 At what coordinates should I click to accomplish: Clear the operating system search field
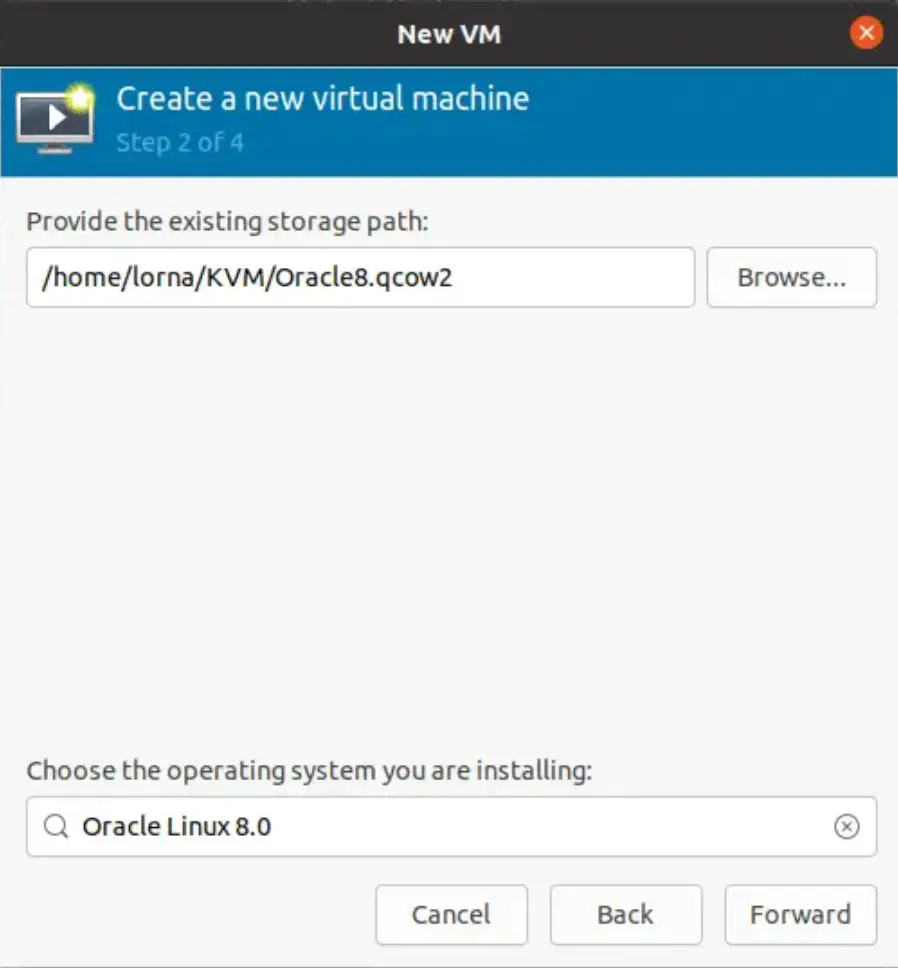pyautogui.click(x=848, y=827)
